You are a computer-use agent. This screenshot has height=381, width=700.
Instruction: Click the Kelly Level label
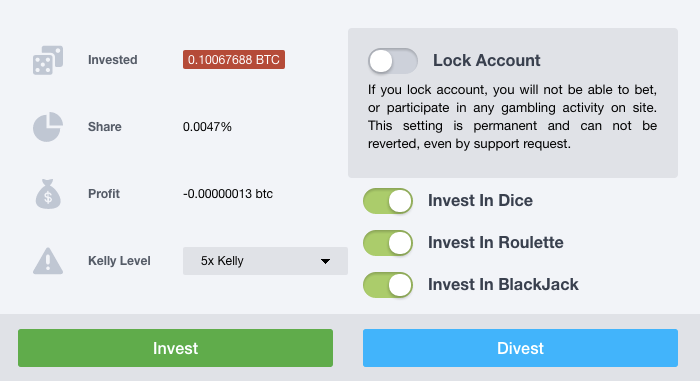click(119, 261)
